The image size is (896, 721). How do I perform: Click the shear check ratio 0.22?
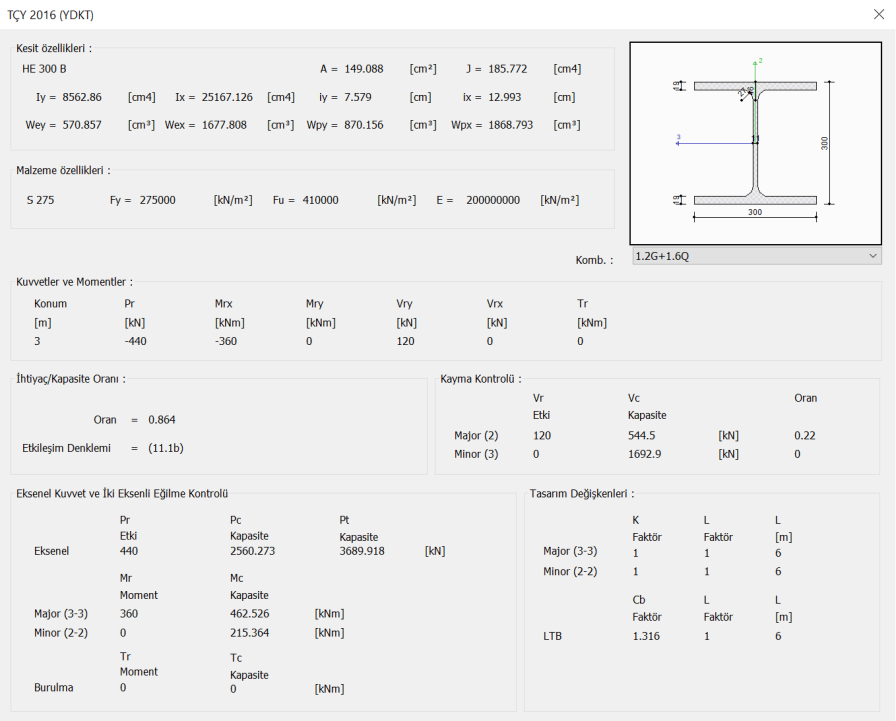(804, 436)
